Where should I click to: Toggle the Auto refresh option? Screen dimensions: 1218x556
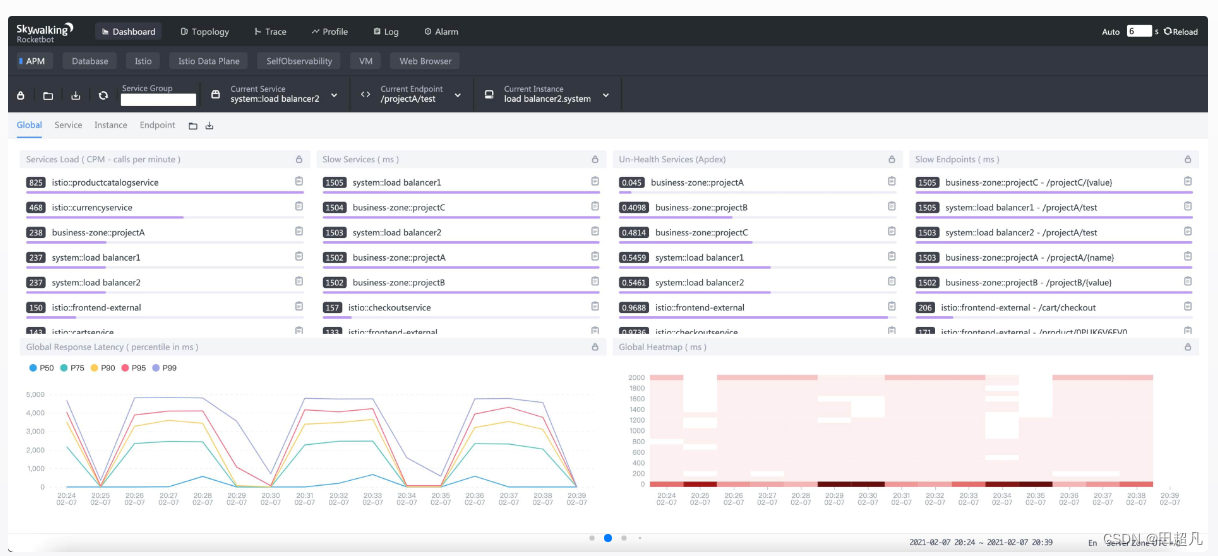(1111, 32)
